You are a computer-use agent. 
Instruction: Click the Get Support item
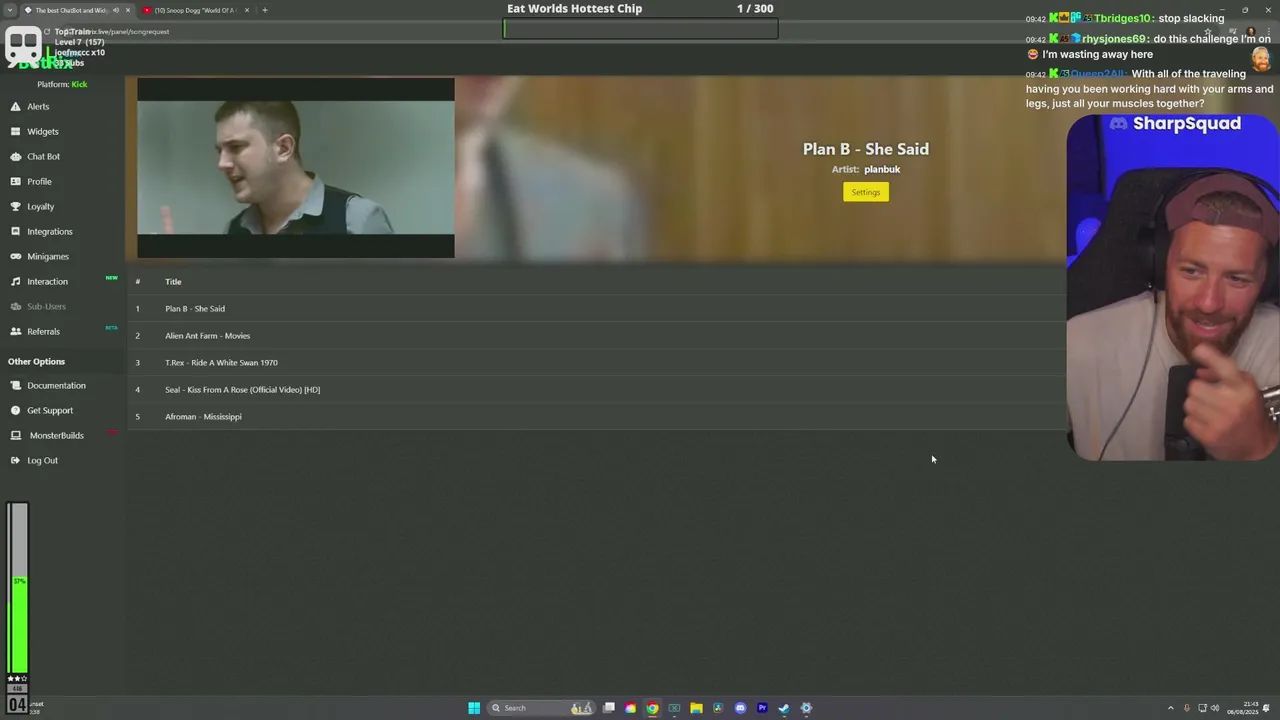(49, 410)
